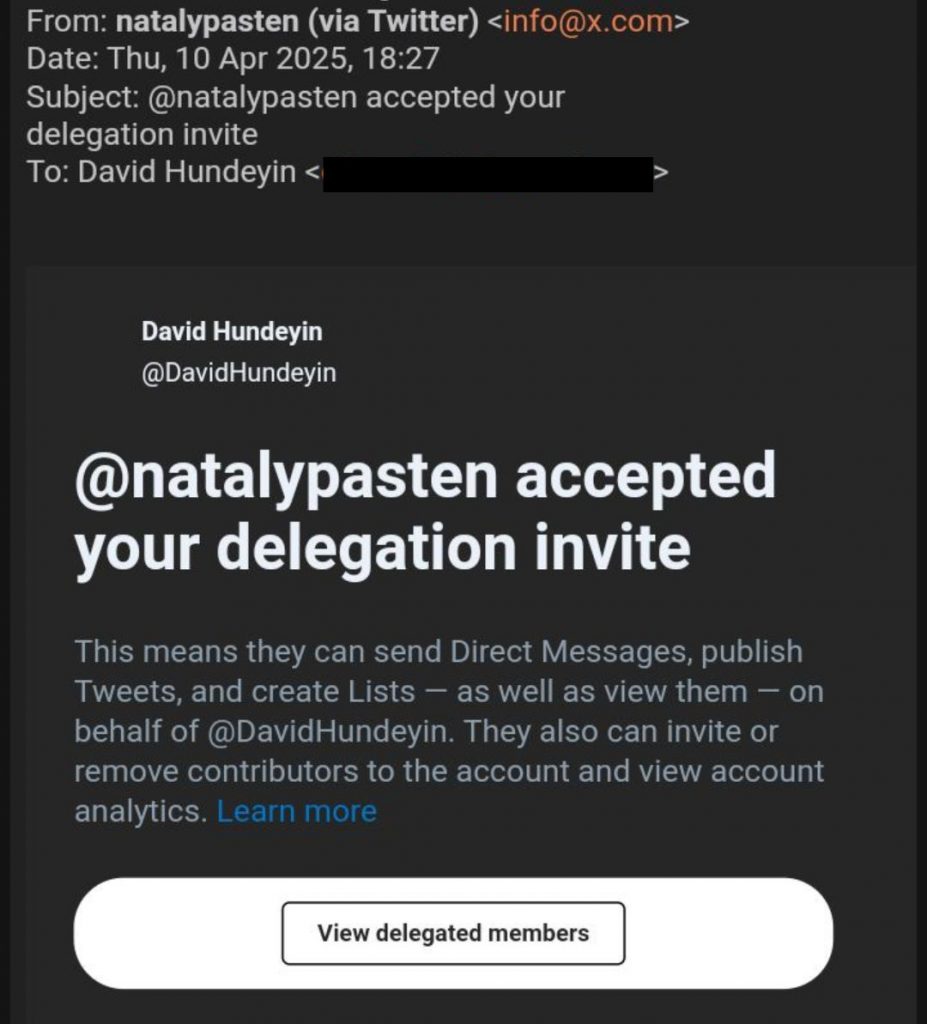Open the Learn more link
Screen dimensions: 927x1024
(x=296, y=811)
